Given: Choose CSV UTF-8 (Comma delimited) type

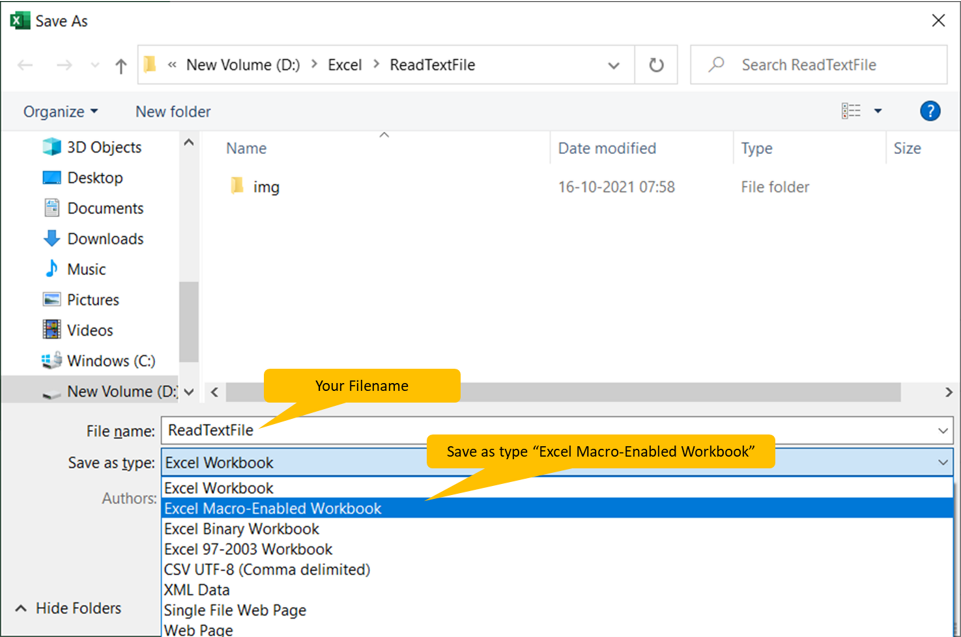Looking at the screenshot, I should coord(557,570).
